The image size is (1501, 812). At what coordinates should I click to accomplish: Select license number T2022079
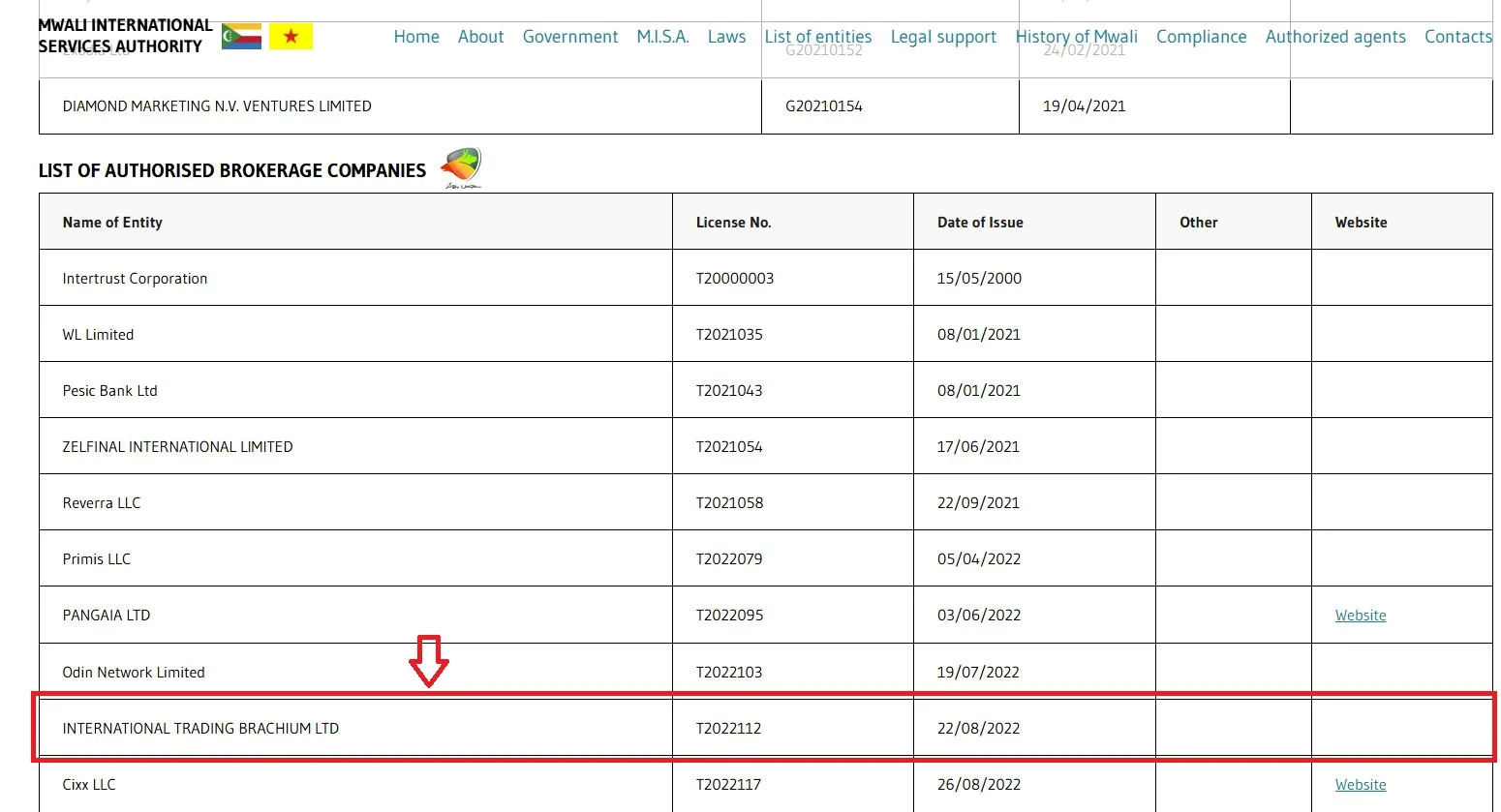tap(729, 559)
